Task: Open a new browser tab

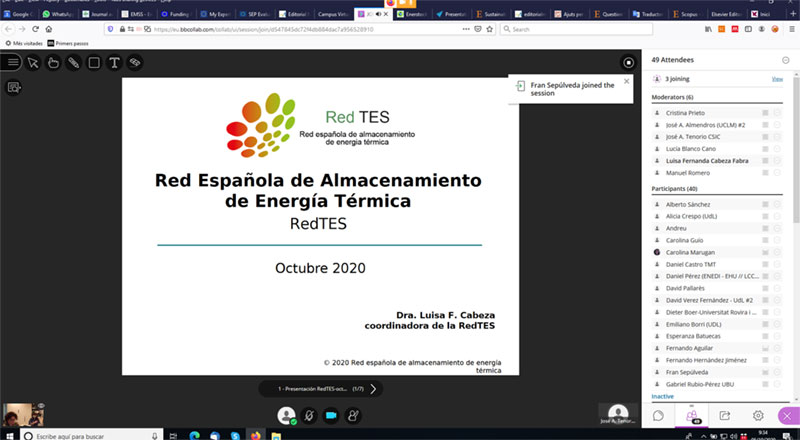Action: (x=794, y=14)
